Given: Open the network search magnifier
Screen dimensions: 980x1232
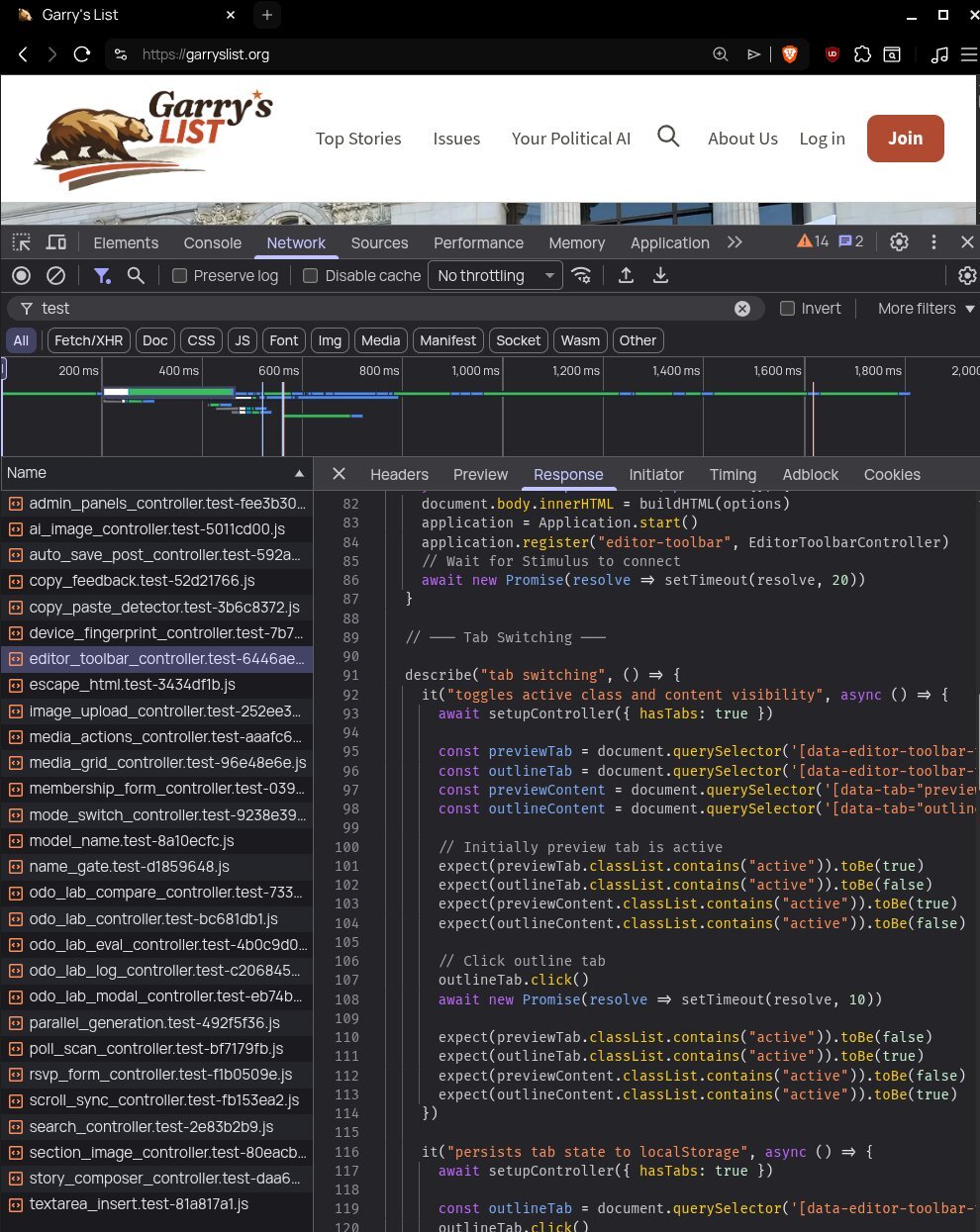Looking at the screenshot, I should (136, 275).
